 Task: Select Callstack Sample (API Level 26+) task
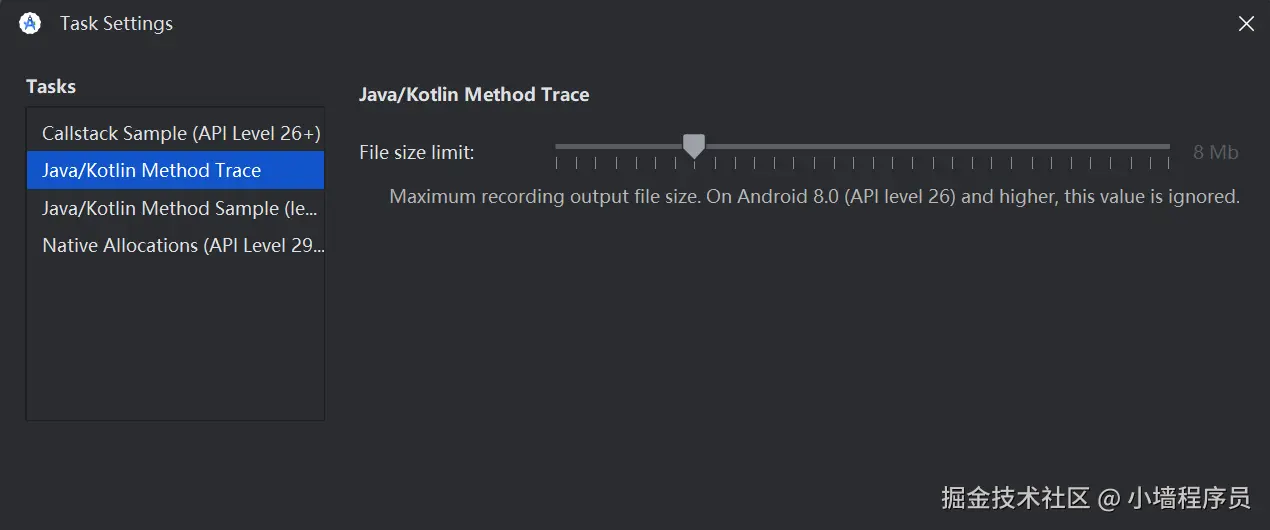tap(180, 133)
